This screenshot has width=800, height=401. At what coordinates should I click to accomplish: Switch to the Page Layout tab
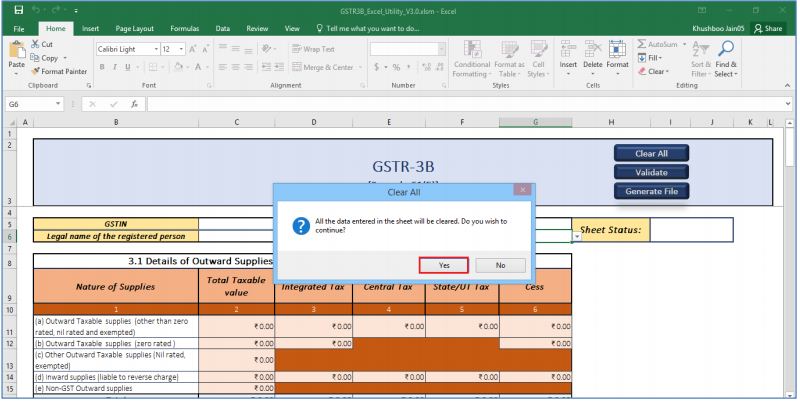135,29
